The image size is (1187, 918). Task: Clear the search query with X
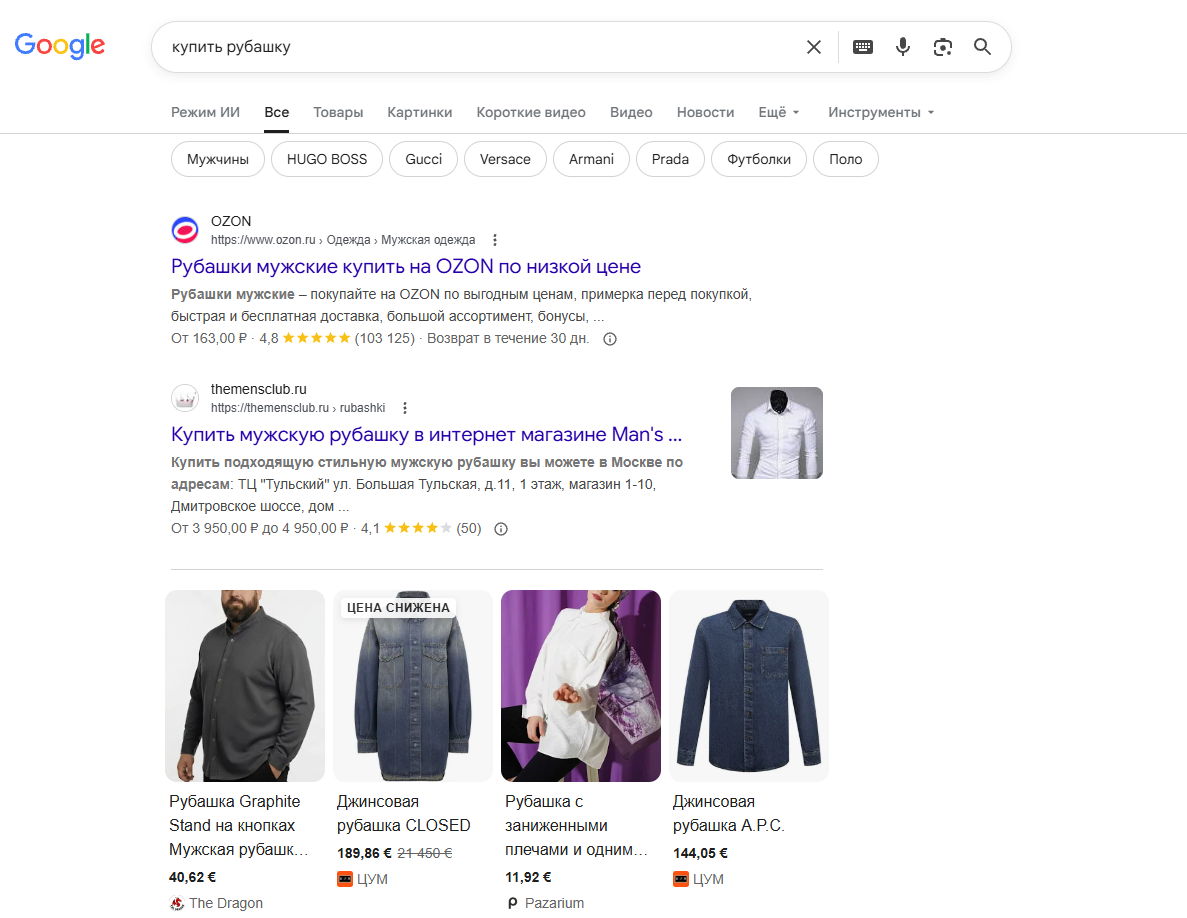point(814,47)
